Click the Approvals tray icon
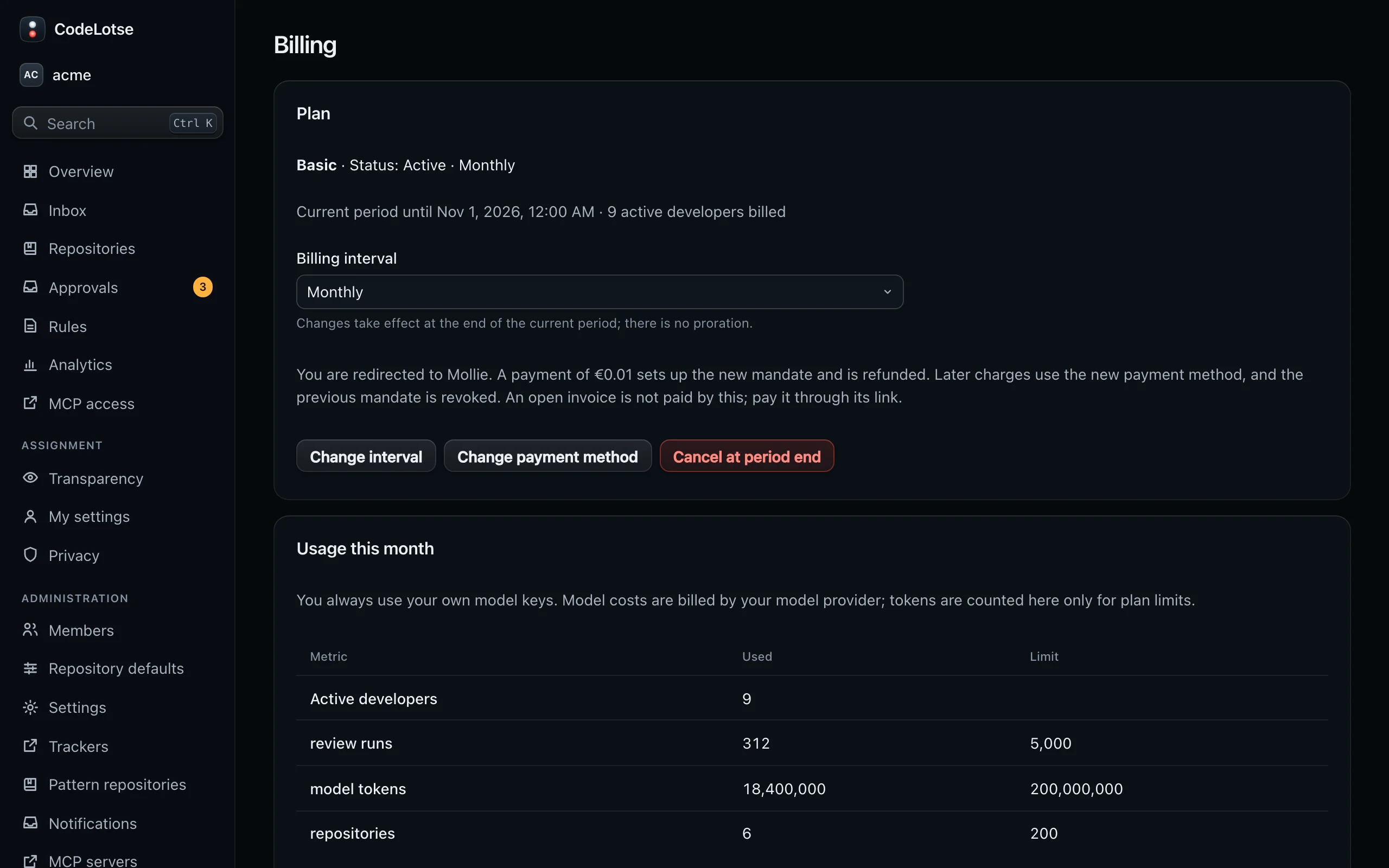The width and height of the screenshot is (1389, 868). [x=30, y=287]
